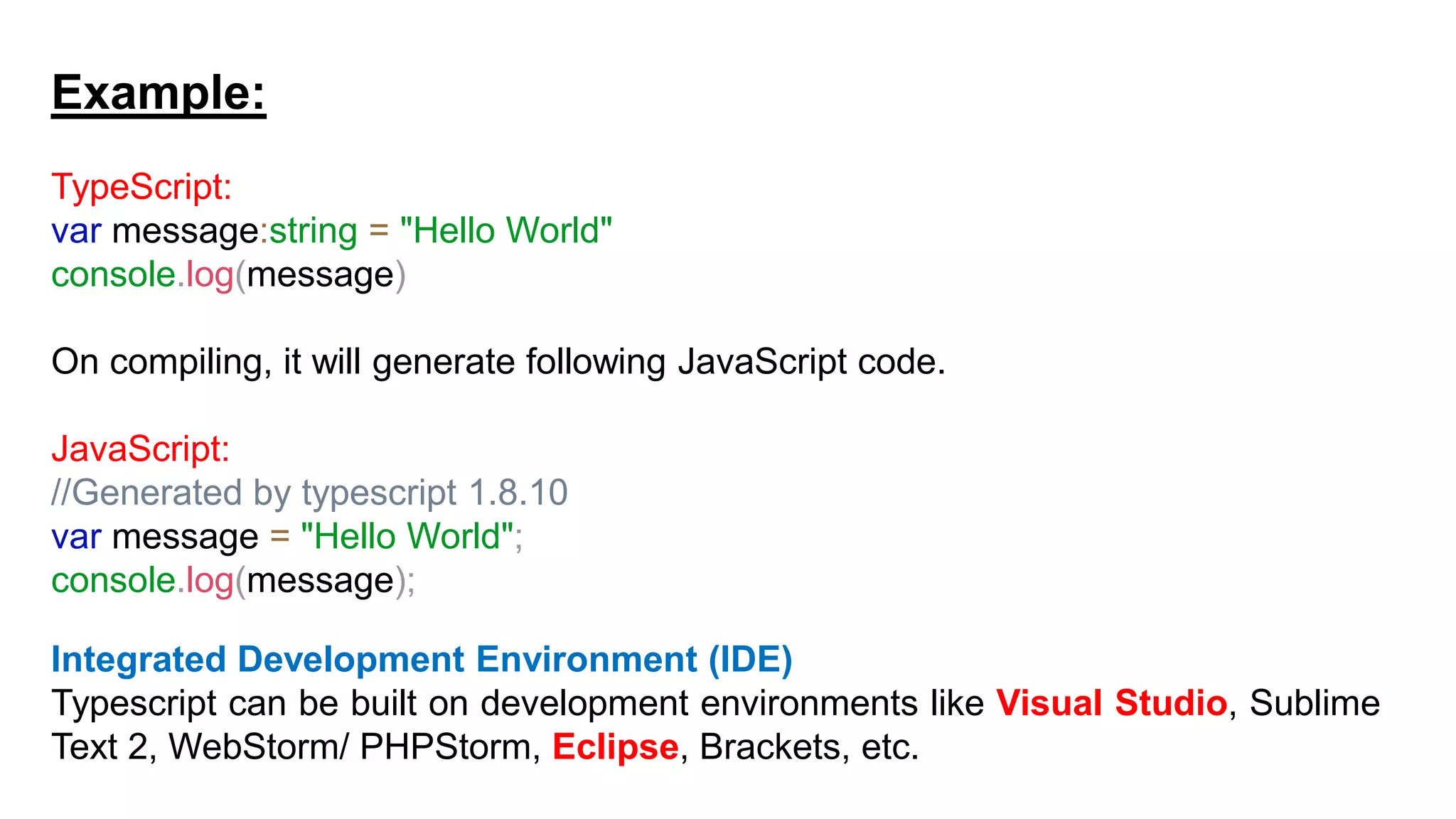This screenshot has width=1456, height=819.
Task: Click sentence 'On compiling, it will generate following JavaScript code.'
Action: [x=498, y=362]
